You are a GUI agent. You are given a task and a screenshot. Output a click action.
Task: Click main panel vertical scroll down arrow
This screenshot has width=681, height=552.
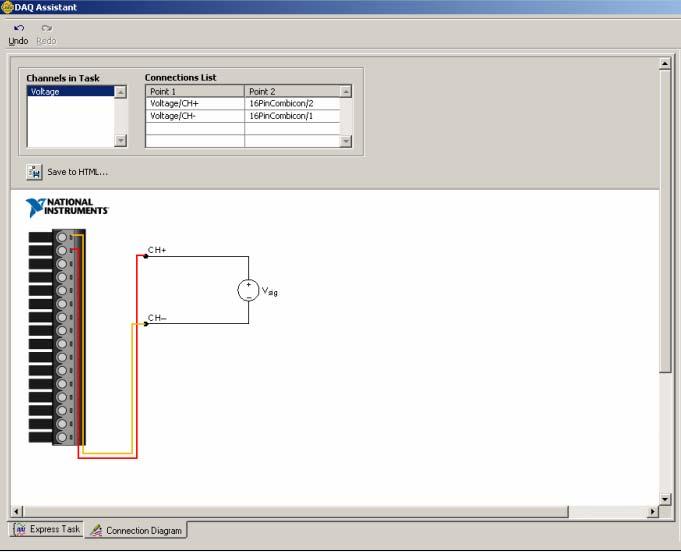[x=665, y=499]
